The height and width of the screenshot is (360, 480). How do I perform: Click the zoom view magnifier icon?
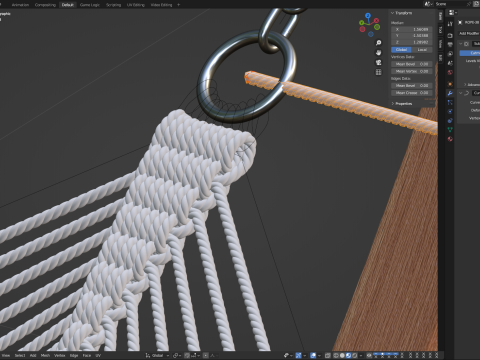(378, 43)
